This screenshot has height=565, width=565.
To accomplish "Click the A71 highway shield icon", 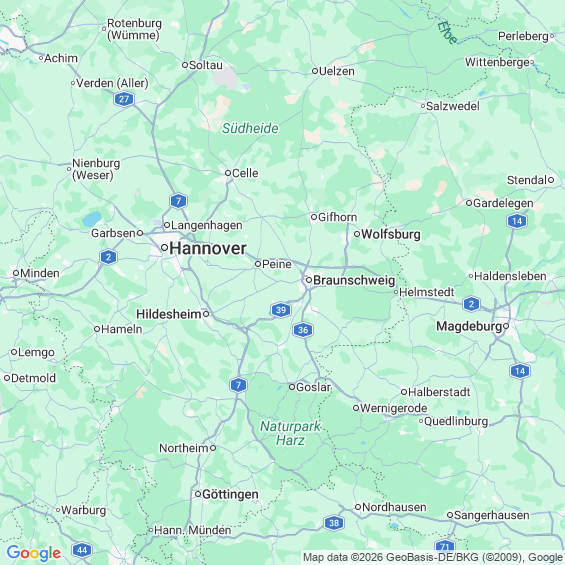I will tap(445, 547).
